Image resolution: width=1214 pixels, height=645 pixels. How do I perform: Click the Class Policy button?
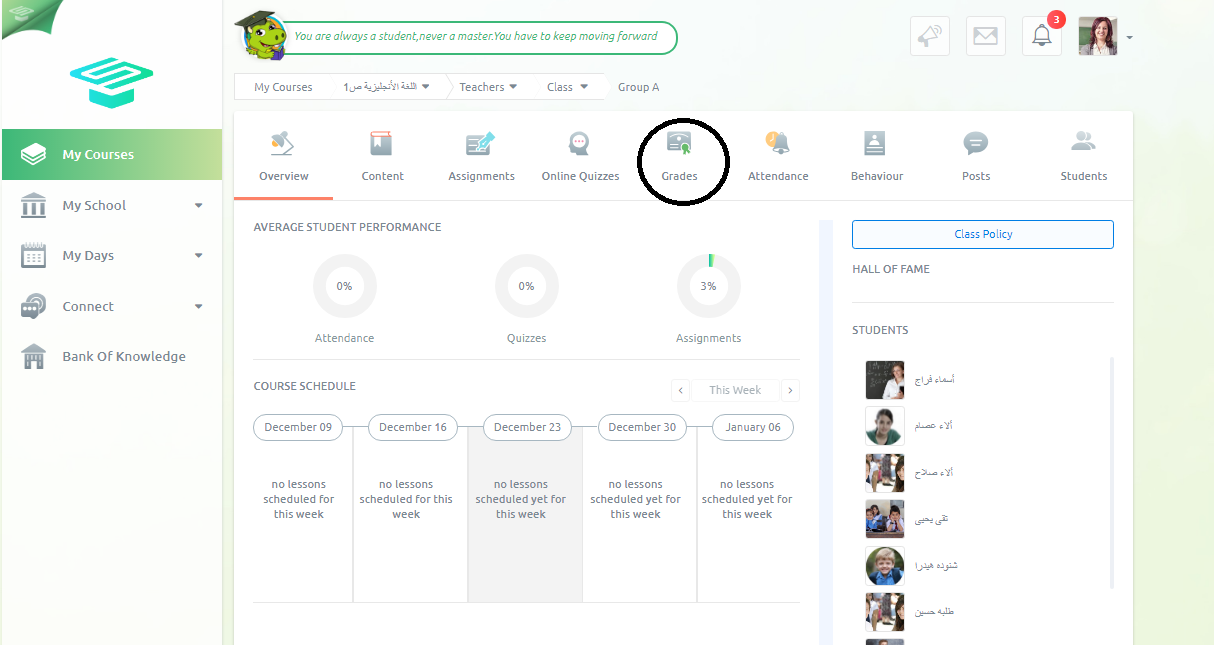[x=982, y=234]
